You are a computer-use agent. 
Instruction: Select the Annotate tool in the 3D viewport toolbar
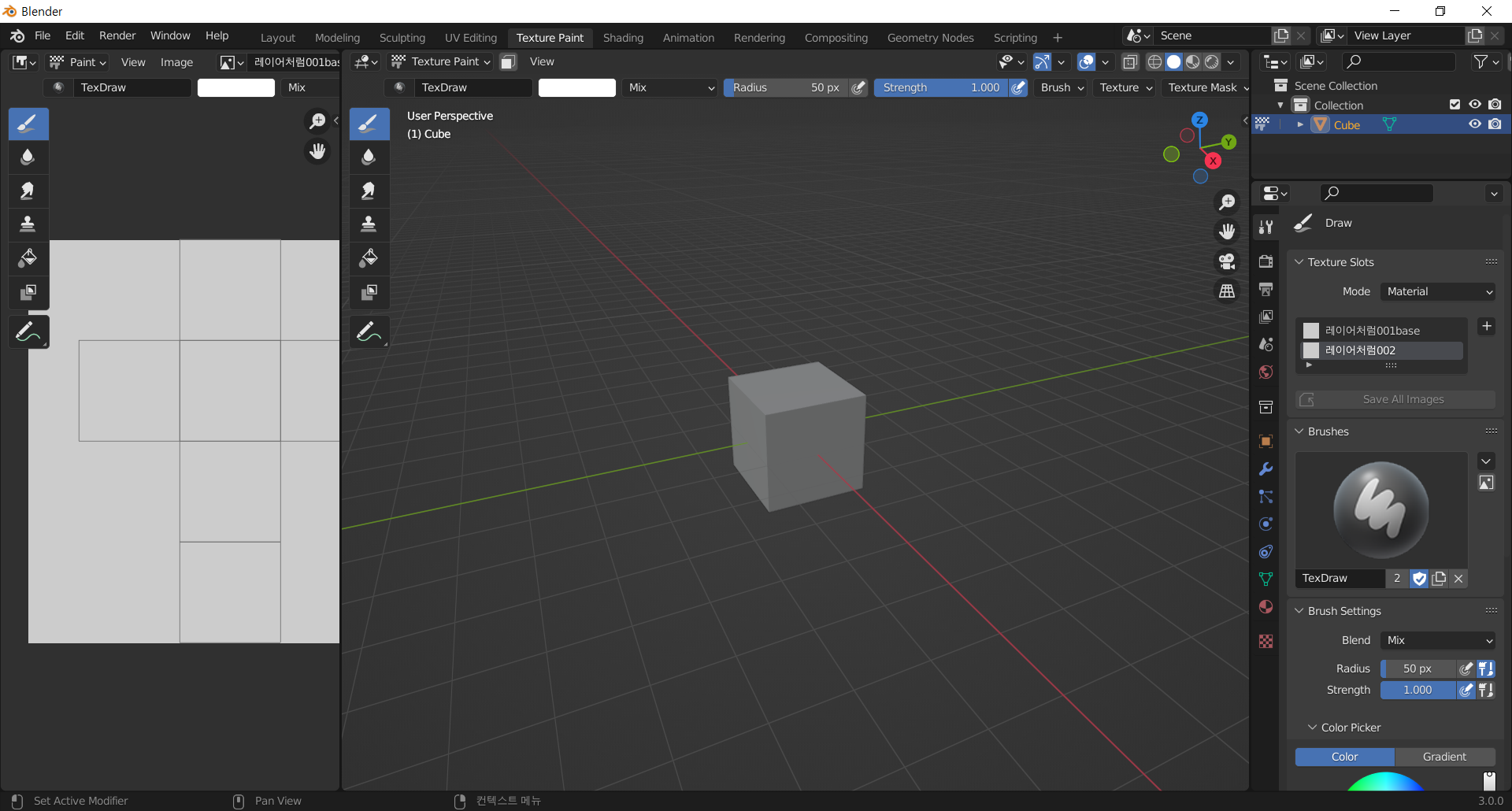369,332
